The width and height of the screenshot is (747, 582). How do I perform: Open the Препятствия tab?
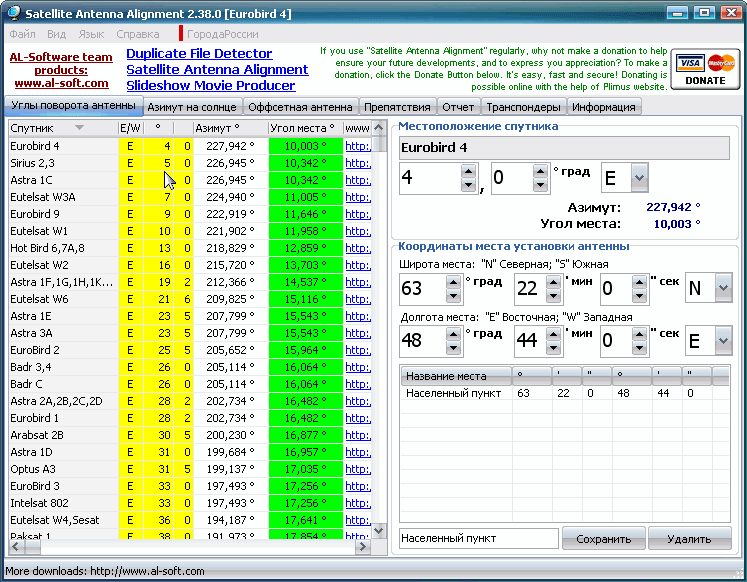pyautogui.click(x=397, y=107)
